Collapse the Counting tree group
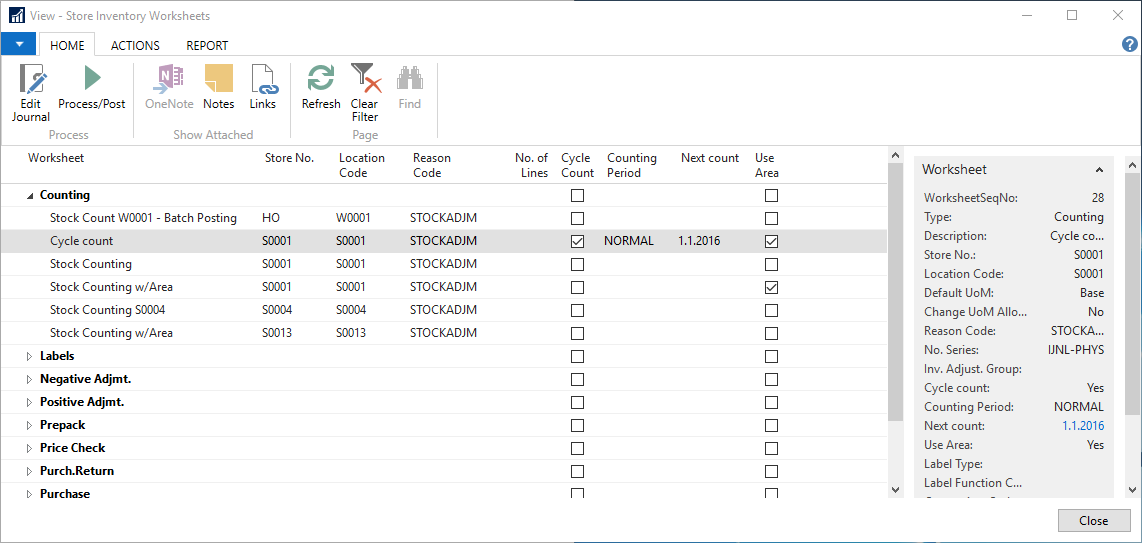1142x543 pixels. click(x=29, y=196)
